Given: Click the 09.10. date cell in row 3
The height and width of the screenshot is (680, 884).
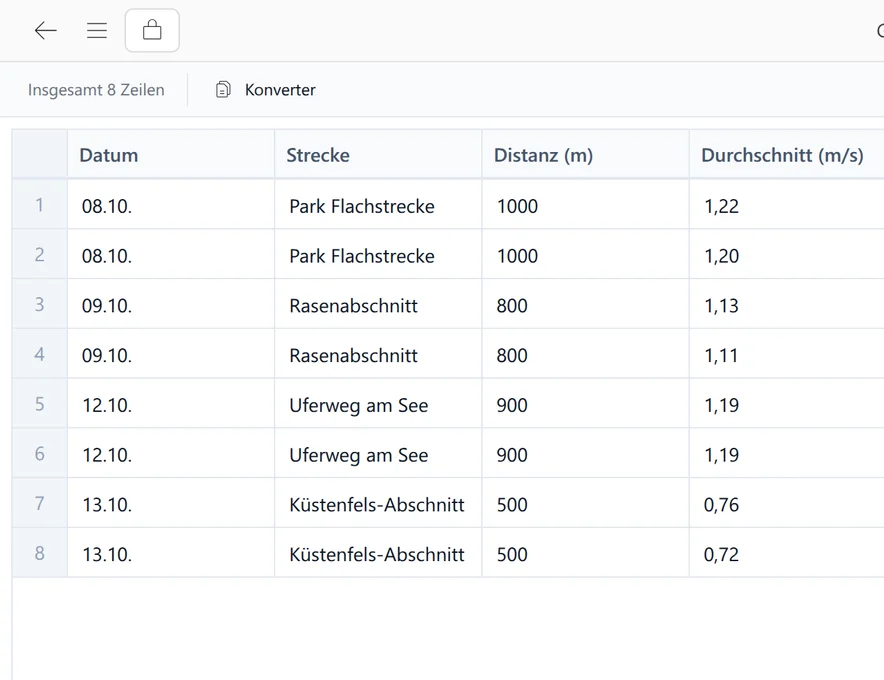Looking at the screenshot, I should tap(171, 304).
